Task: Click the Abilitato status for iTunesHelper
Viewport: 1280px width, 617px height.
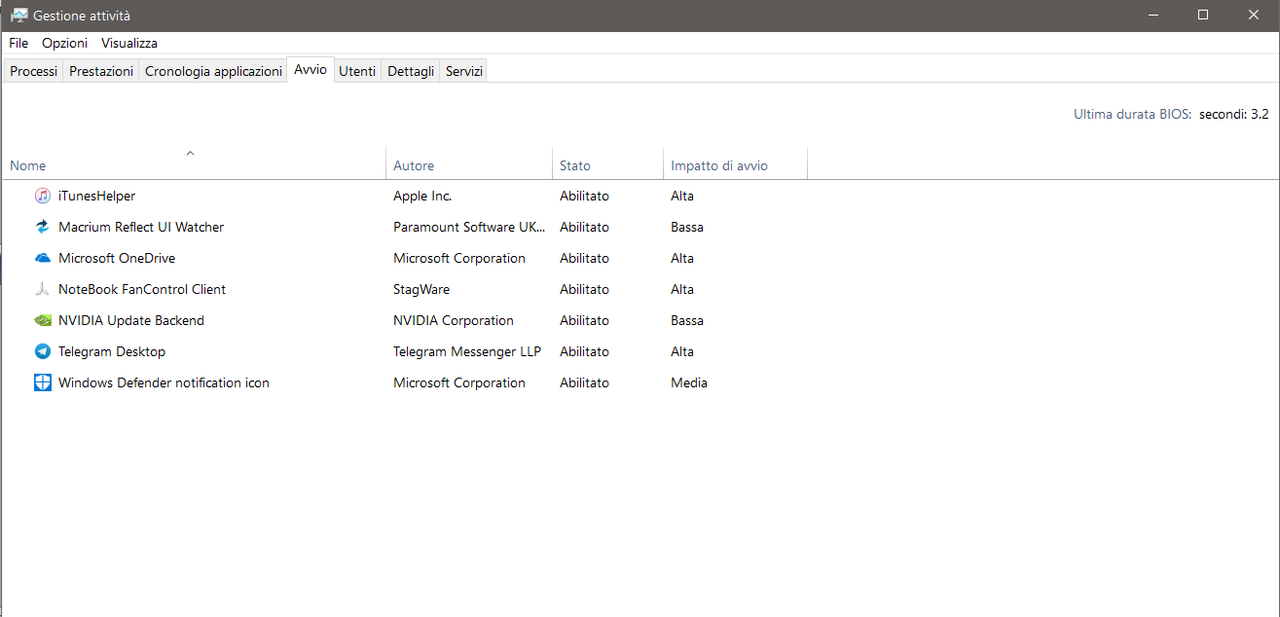Action: (x=584, y=196)
